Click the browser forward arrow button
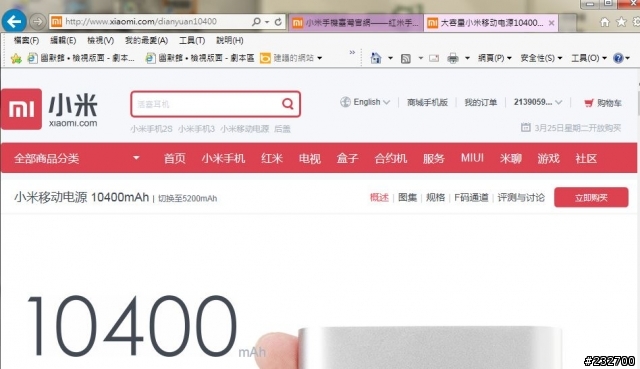 click(x=37, y=22)
